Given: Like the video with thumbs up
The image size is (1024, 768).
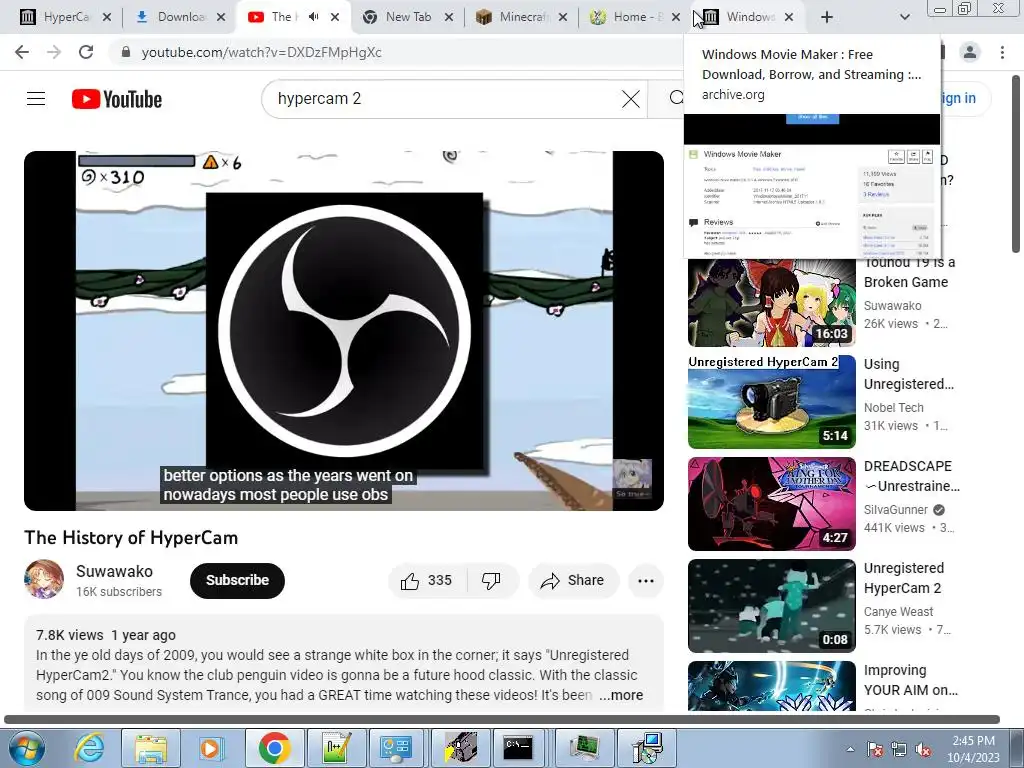Looking at the screenshot, I should coord(426,581).
